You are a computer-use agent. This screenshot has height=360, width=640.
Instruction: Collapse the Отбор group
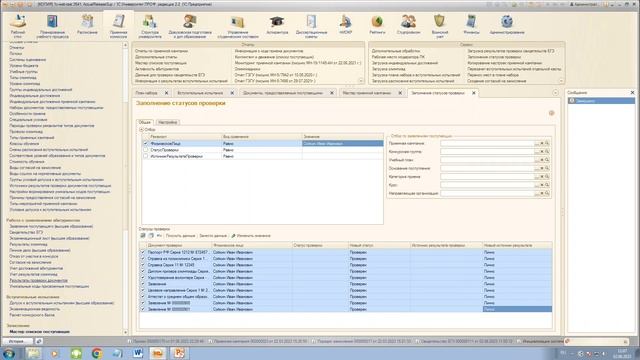pyautogui.click(x=142, y=129)
